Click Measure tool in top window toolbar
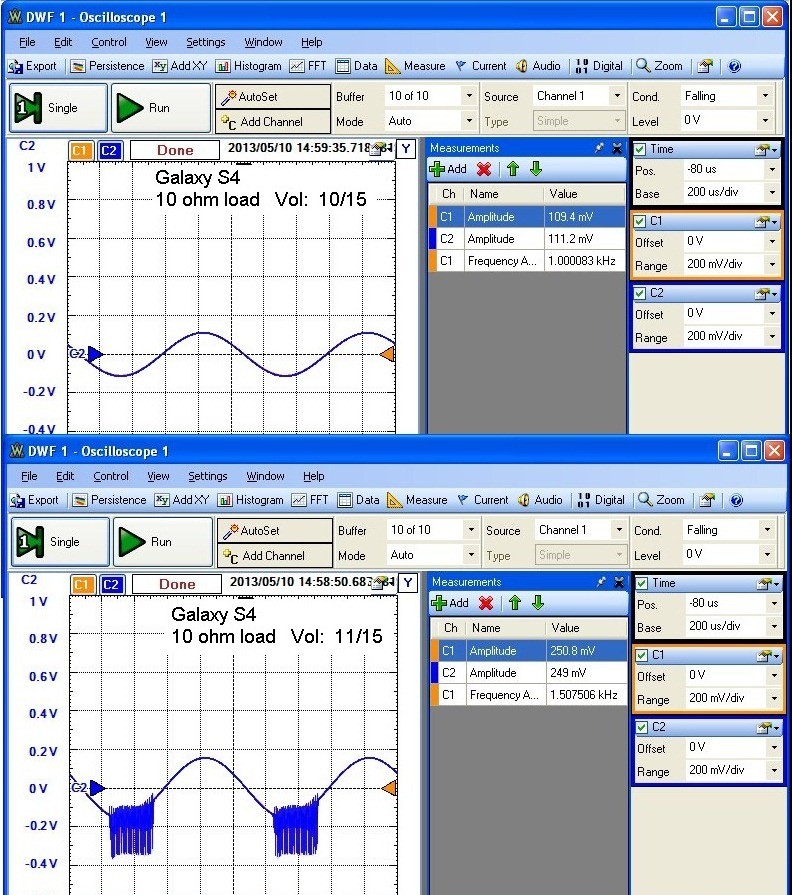 pos(415,66)
